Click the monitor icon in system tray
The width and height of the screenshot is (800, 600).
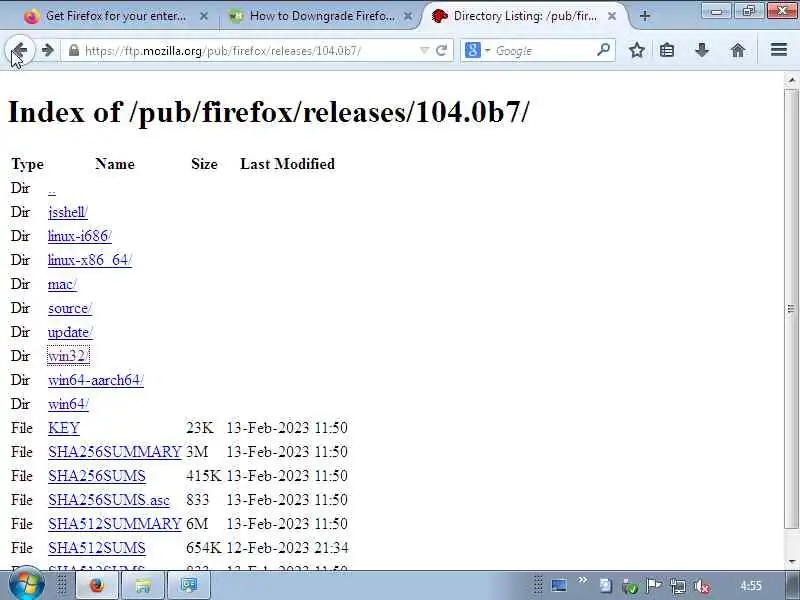coord(559,585)
